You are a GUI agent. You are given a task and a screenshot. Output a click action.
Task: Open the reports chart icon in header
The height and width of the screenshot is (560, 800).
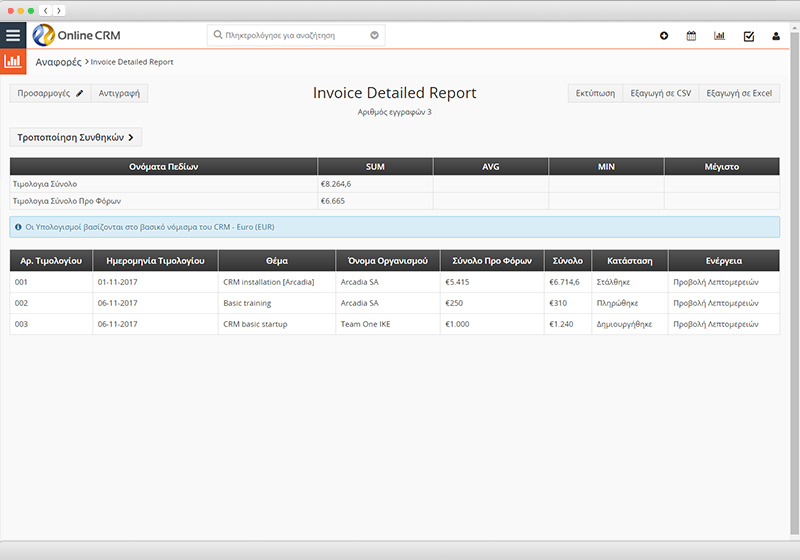(x=719, y=36)
